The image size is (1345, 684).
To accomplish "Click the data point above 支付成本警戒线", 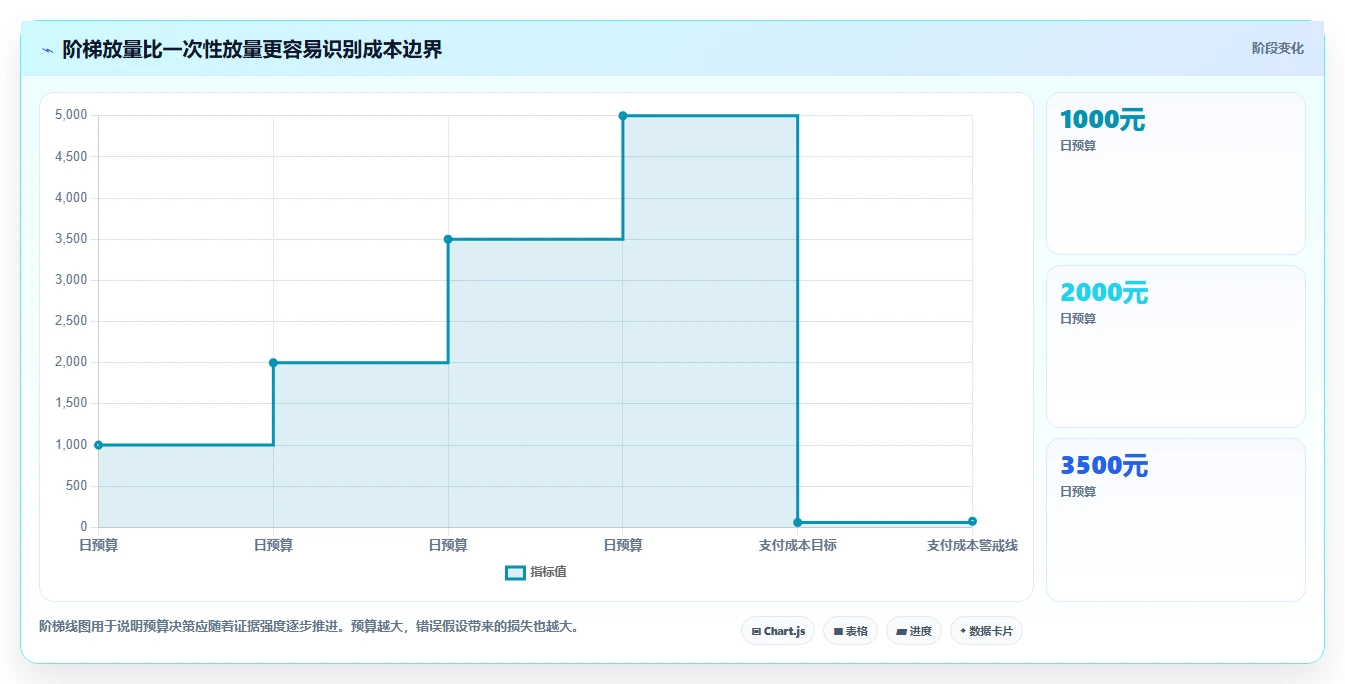I will (972, 521).
